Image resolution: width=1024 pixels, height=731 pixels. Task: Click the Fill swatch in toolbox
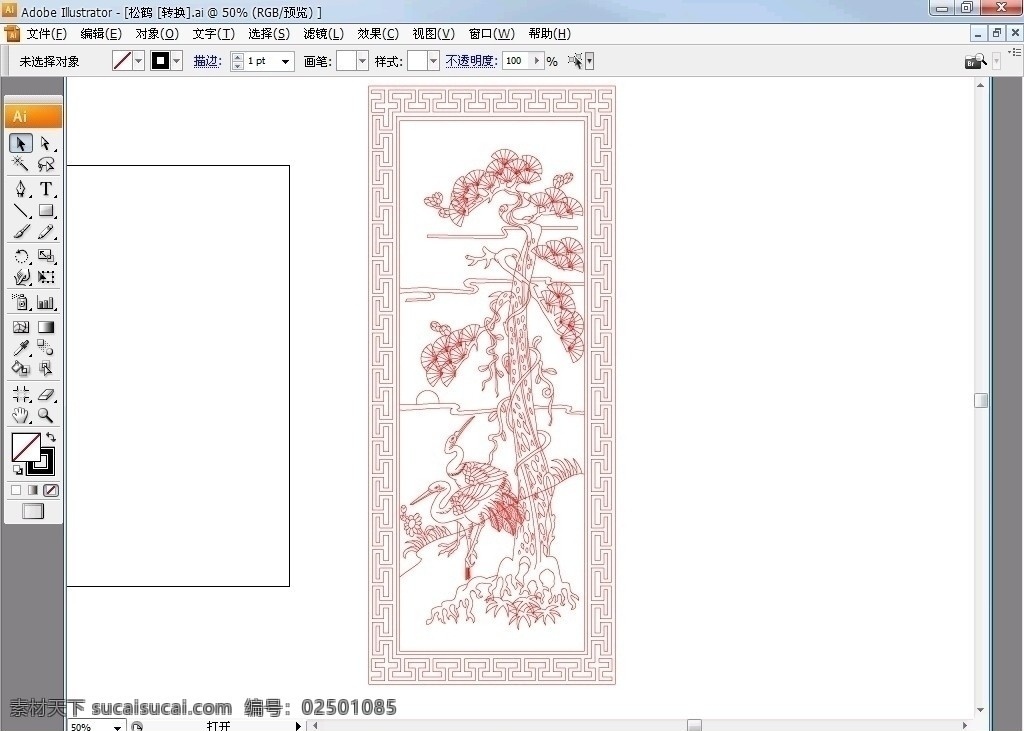[x=26, y=447]
